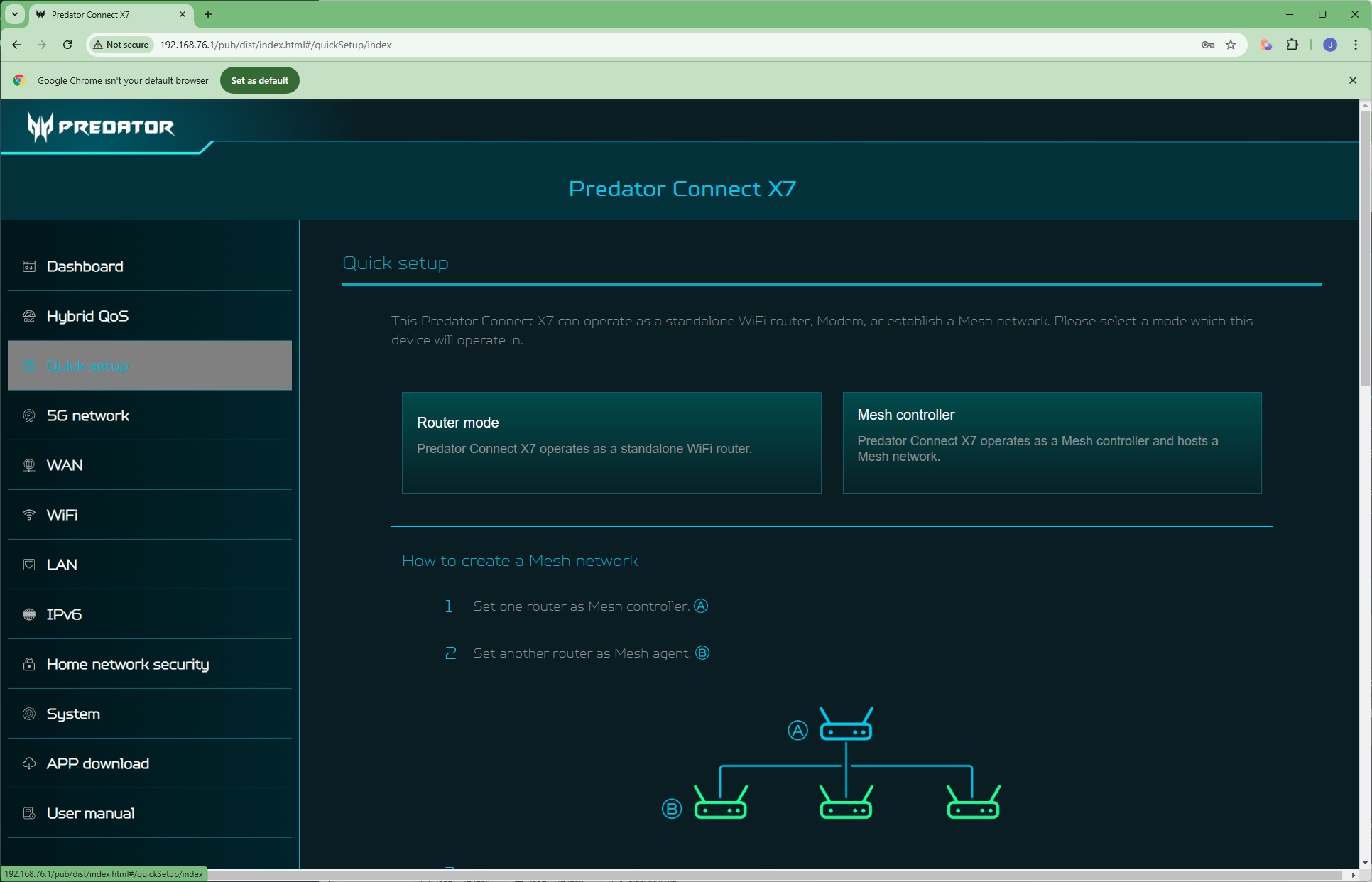Screen dimensions: 1372x882
Task: Click the APP download cloud icon
Action: [29, 763]
